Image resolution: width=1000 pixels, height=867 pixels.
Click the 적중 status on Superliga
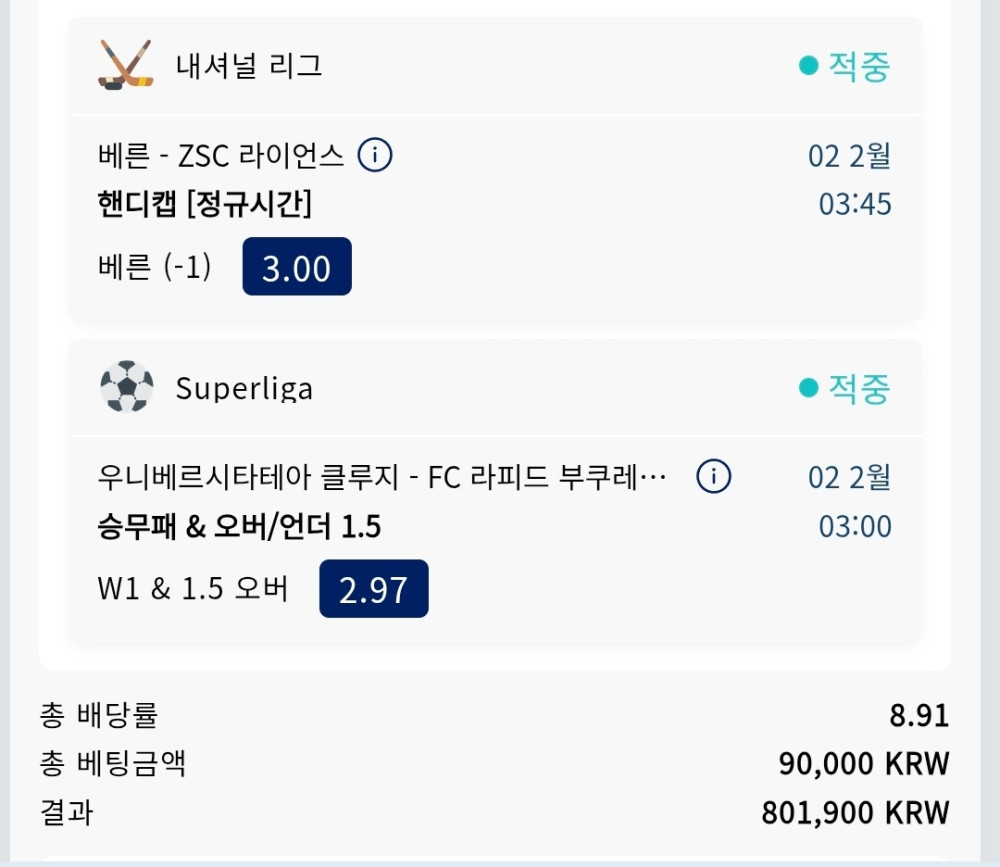(x=858, y=388)
